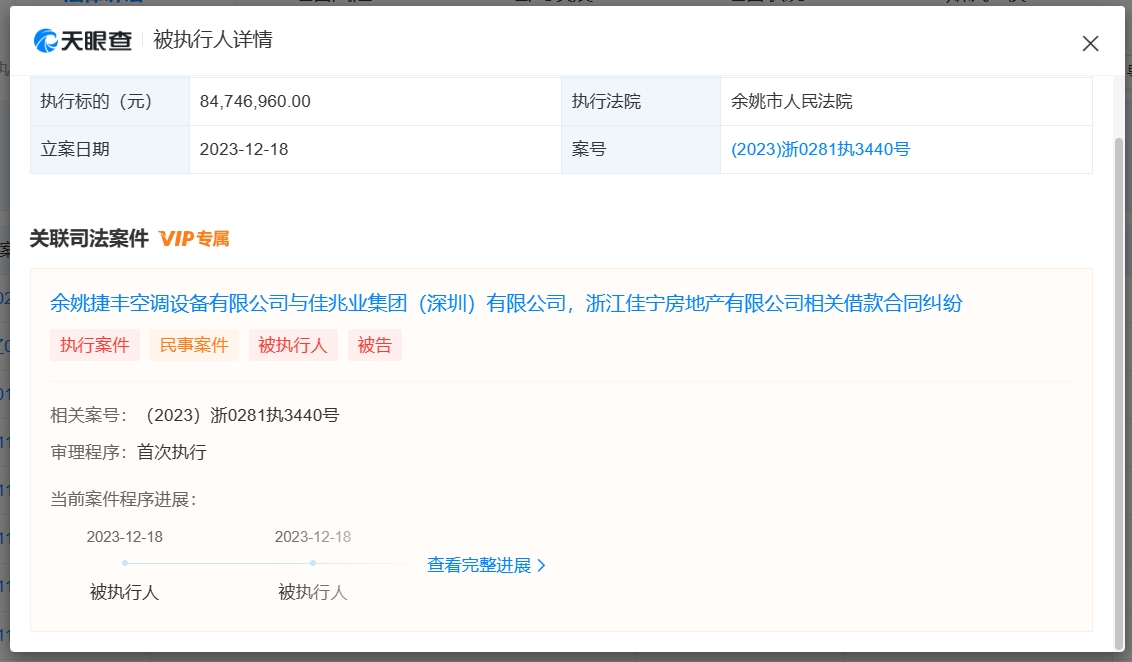
Task: Open 查看完整进展 link
Action: [x=479, y=565]
